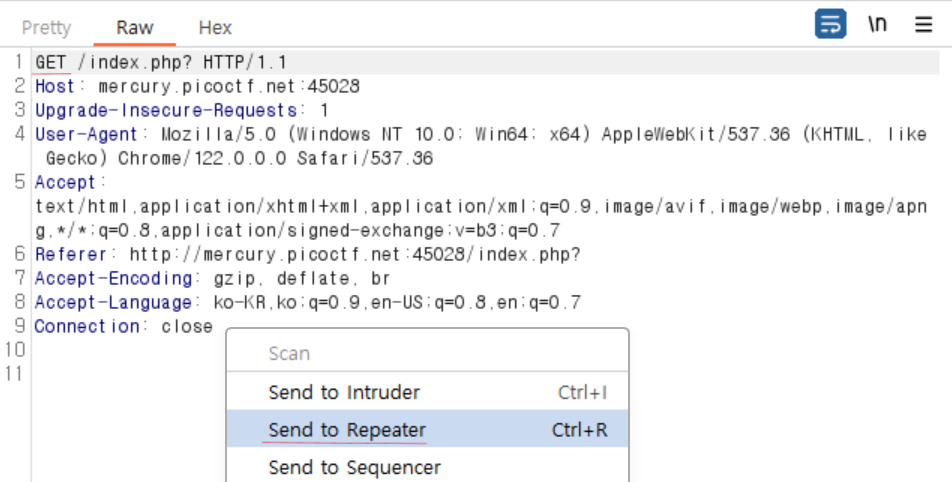Switch to the Hex tab
Screen dimensions: 952x482
pyautogui.click(x=216, y=27)
